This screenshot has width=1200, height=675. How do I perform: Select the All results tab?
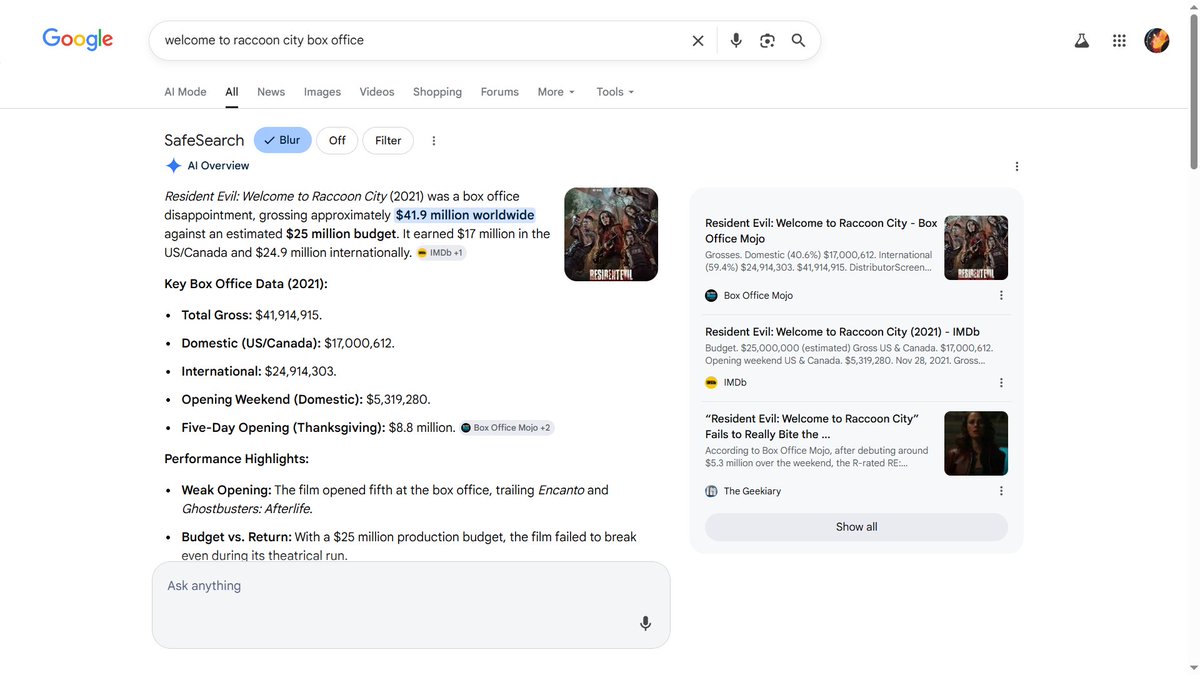[232, 92]
